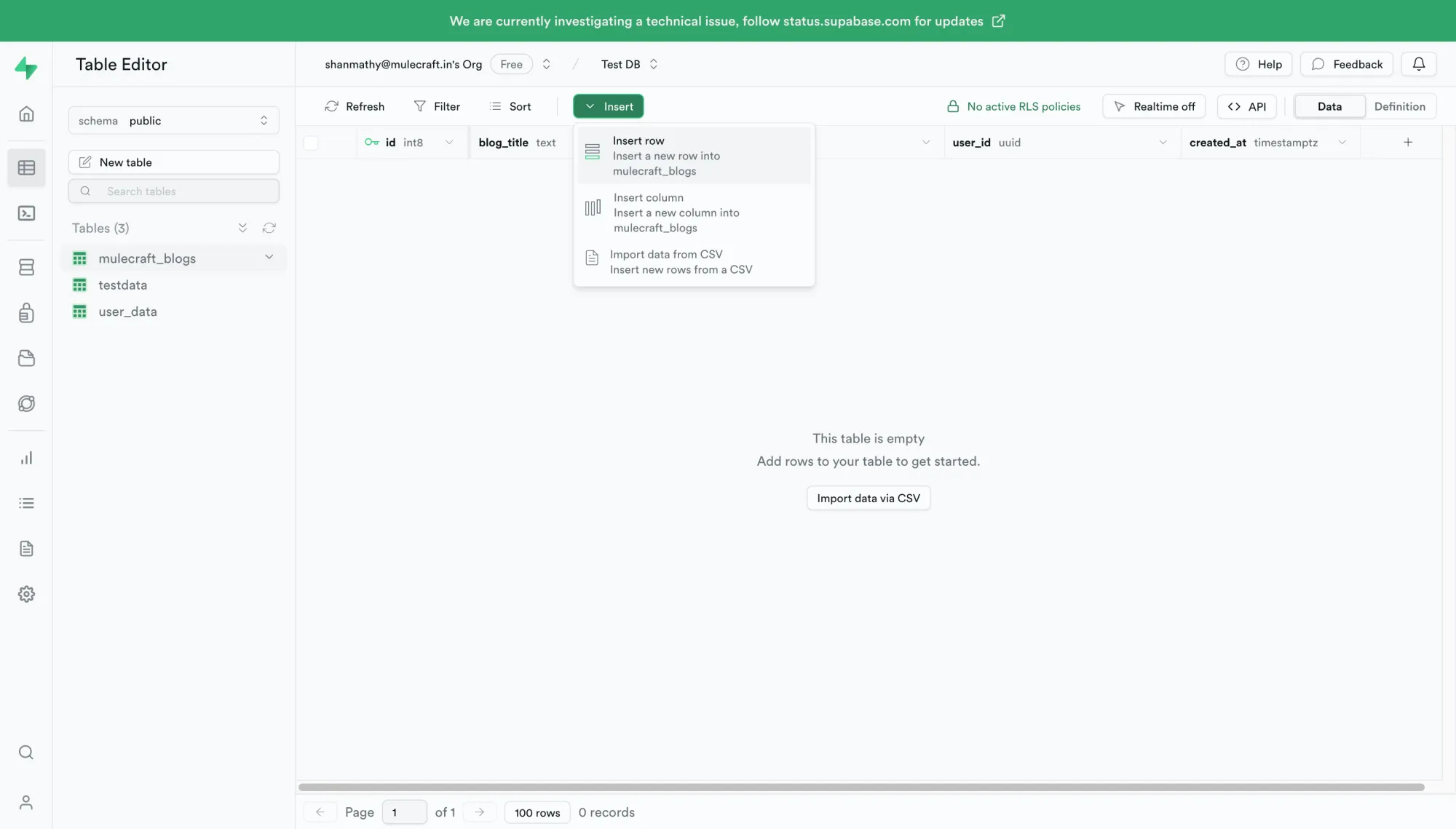
Task: Open created_at column header dropdown
Action: pyautogui.click(x=1342, y=143)
